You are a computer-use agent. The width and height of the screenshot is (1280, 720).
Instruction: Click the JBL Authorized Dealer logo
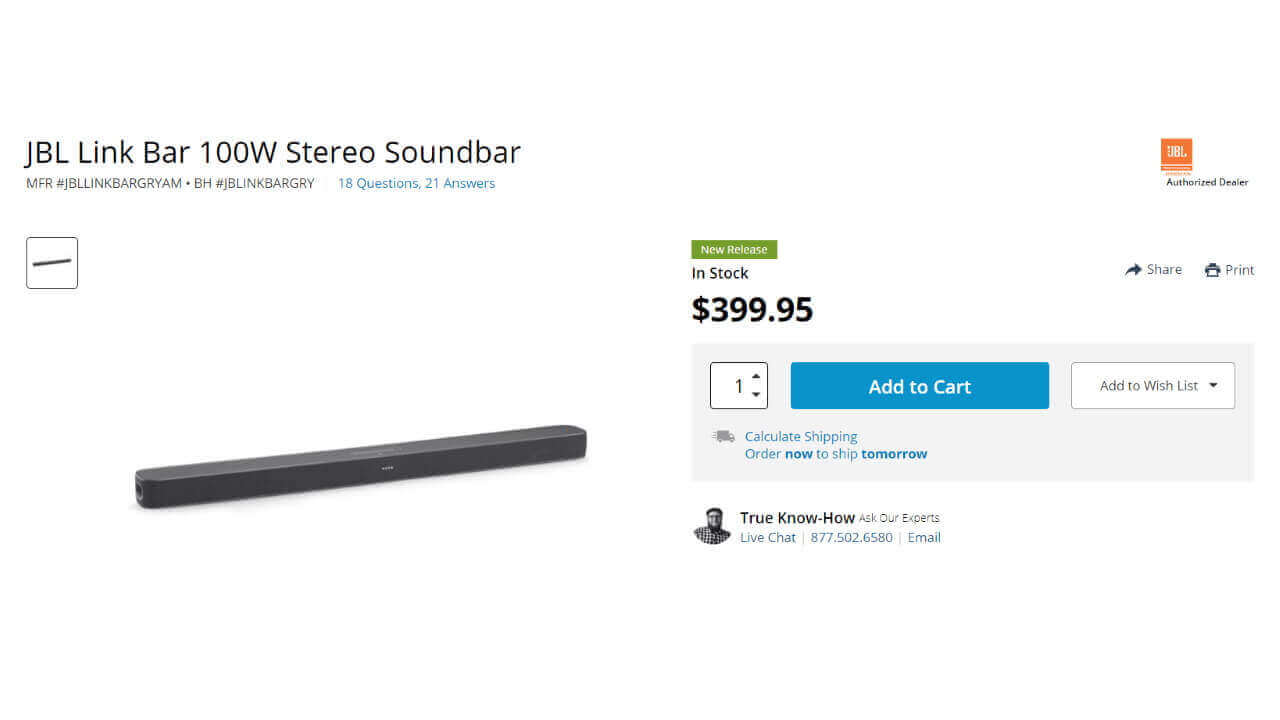(1177, 156)
